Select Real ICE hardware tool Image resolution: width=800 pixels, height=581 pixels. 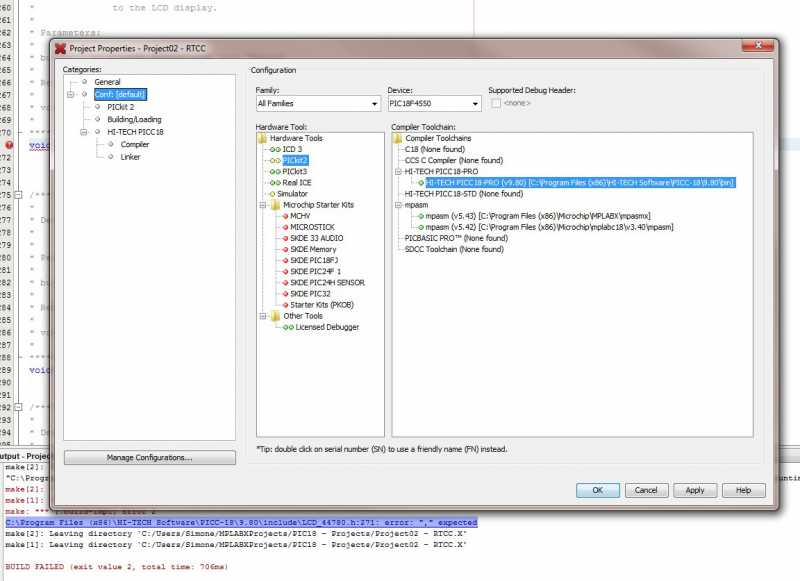tap(296, 183)
